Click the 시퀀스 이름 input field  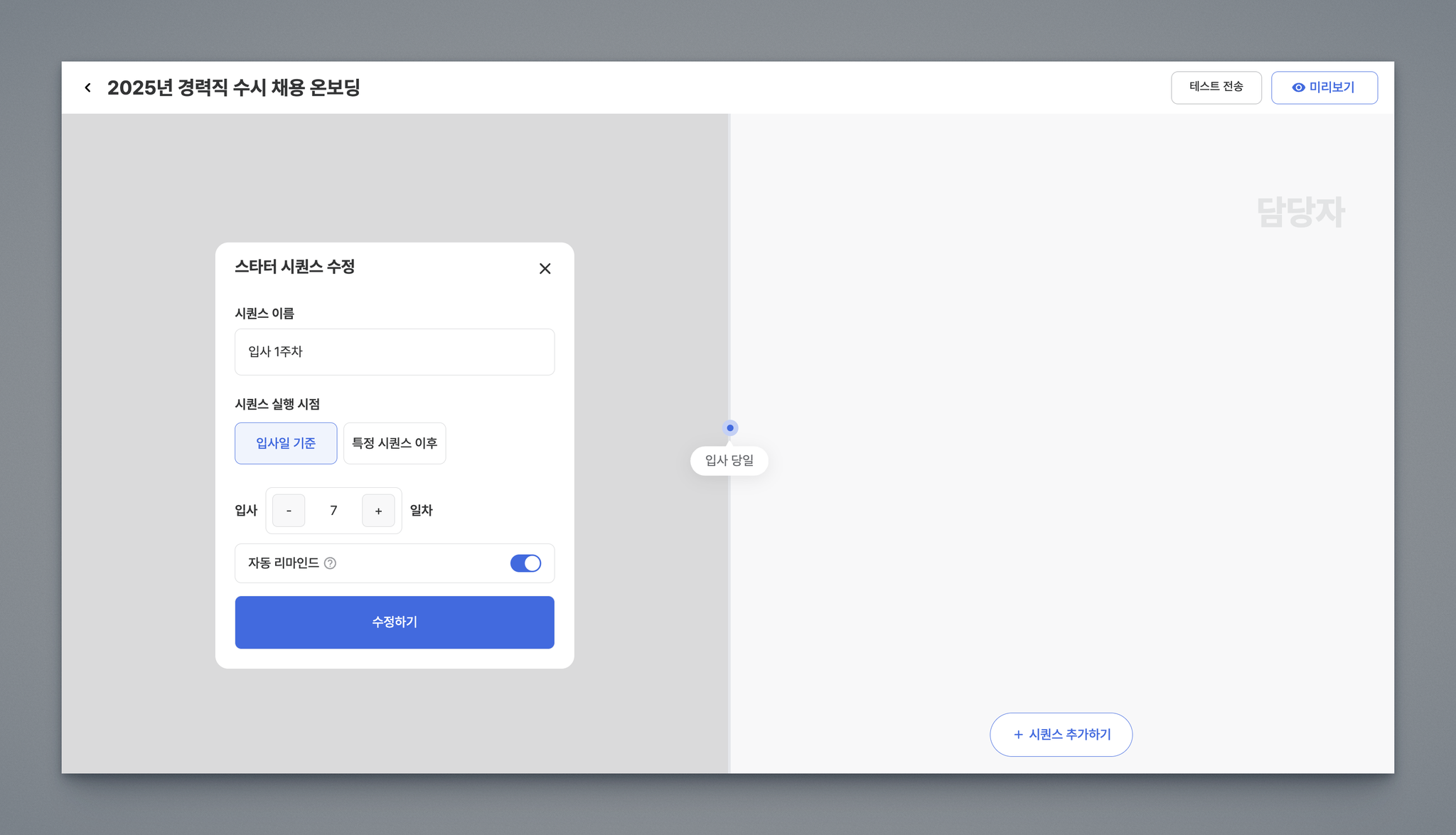point(395,352)
